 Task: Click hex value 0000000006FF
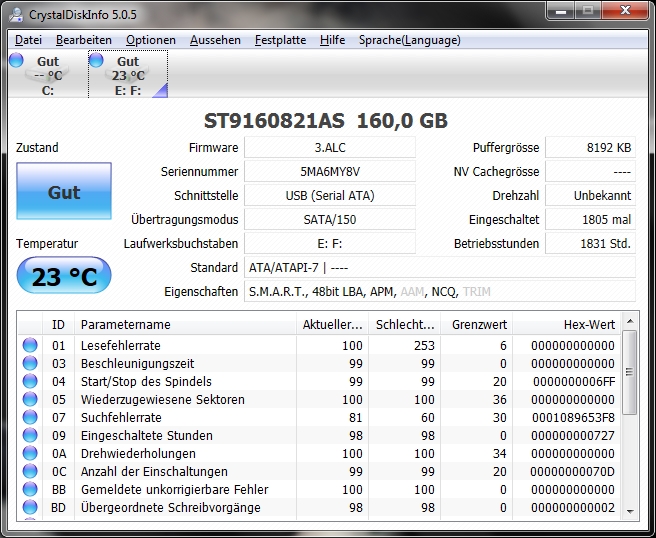tap(574, 382)
